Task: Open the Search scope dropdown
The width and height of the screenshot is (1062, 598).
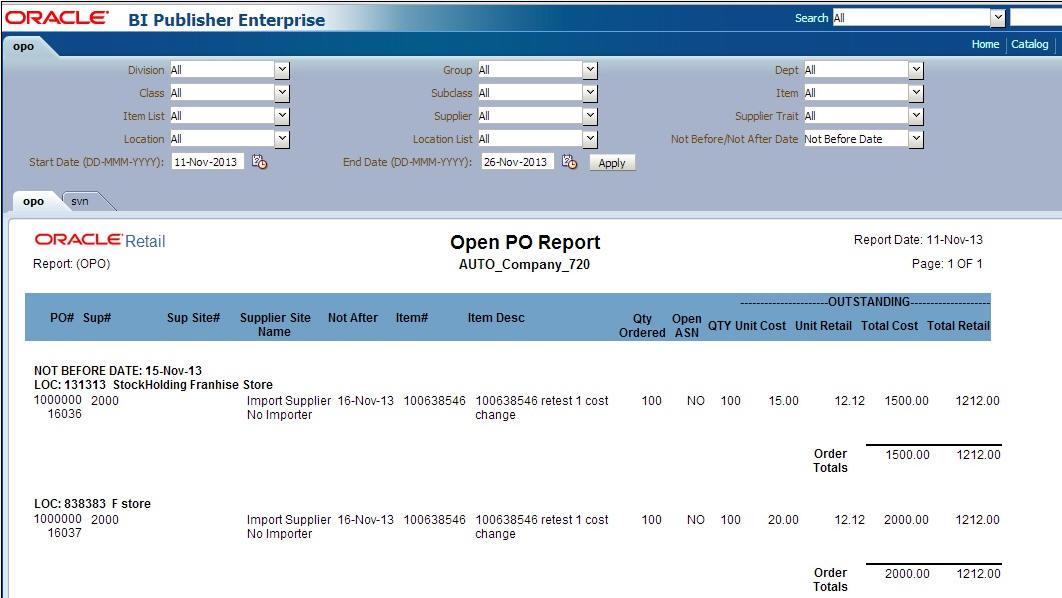Action: pos(997,18)
